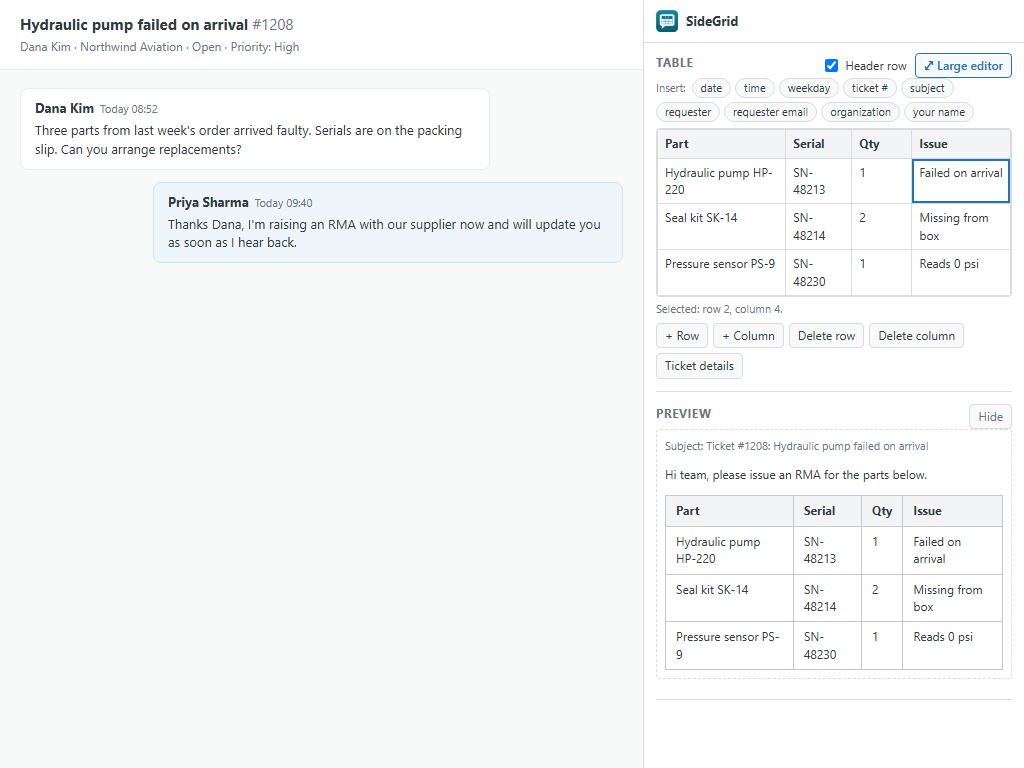Image resolution: width=1024 pixels, height=768 pixels.
Task: Click the Today 09:40 timestamp
Action: tap(283, 203)
